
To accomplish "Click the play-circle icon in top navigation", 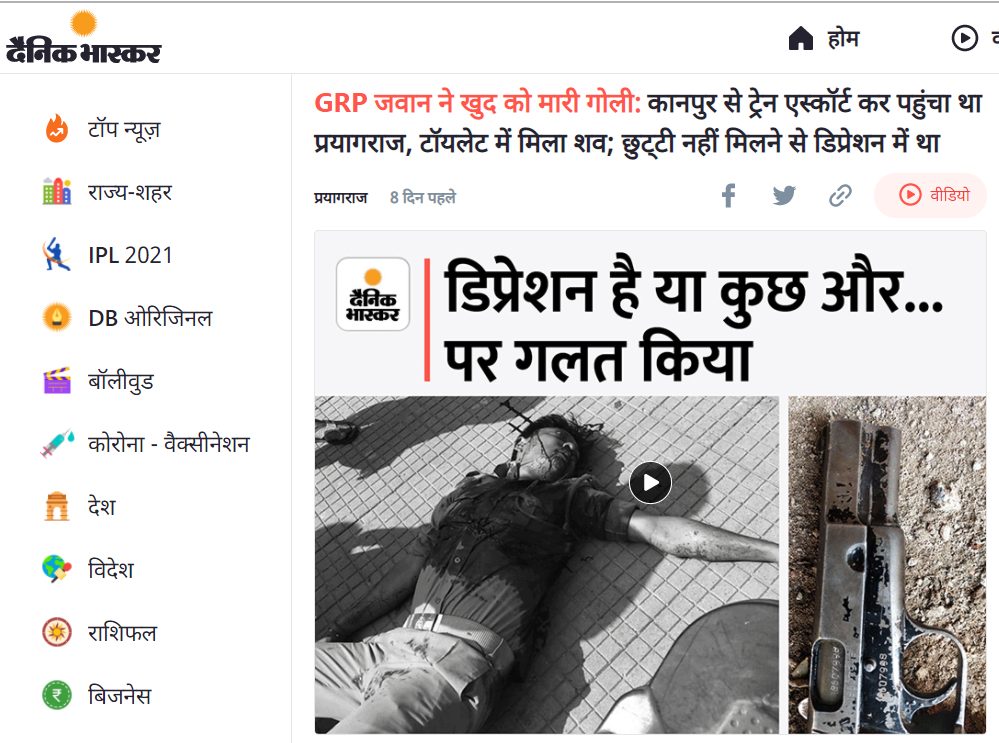I will coord(965,38).
